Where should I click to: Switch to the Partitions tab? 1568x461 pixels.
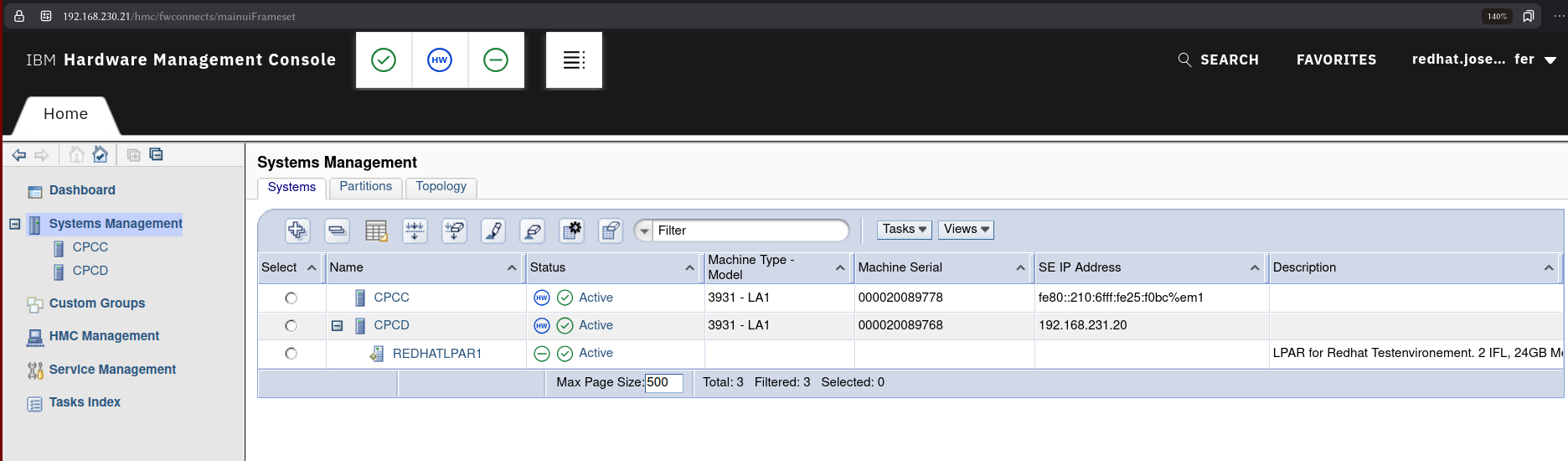click(x=365, y=187)
